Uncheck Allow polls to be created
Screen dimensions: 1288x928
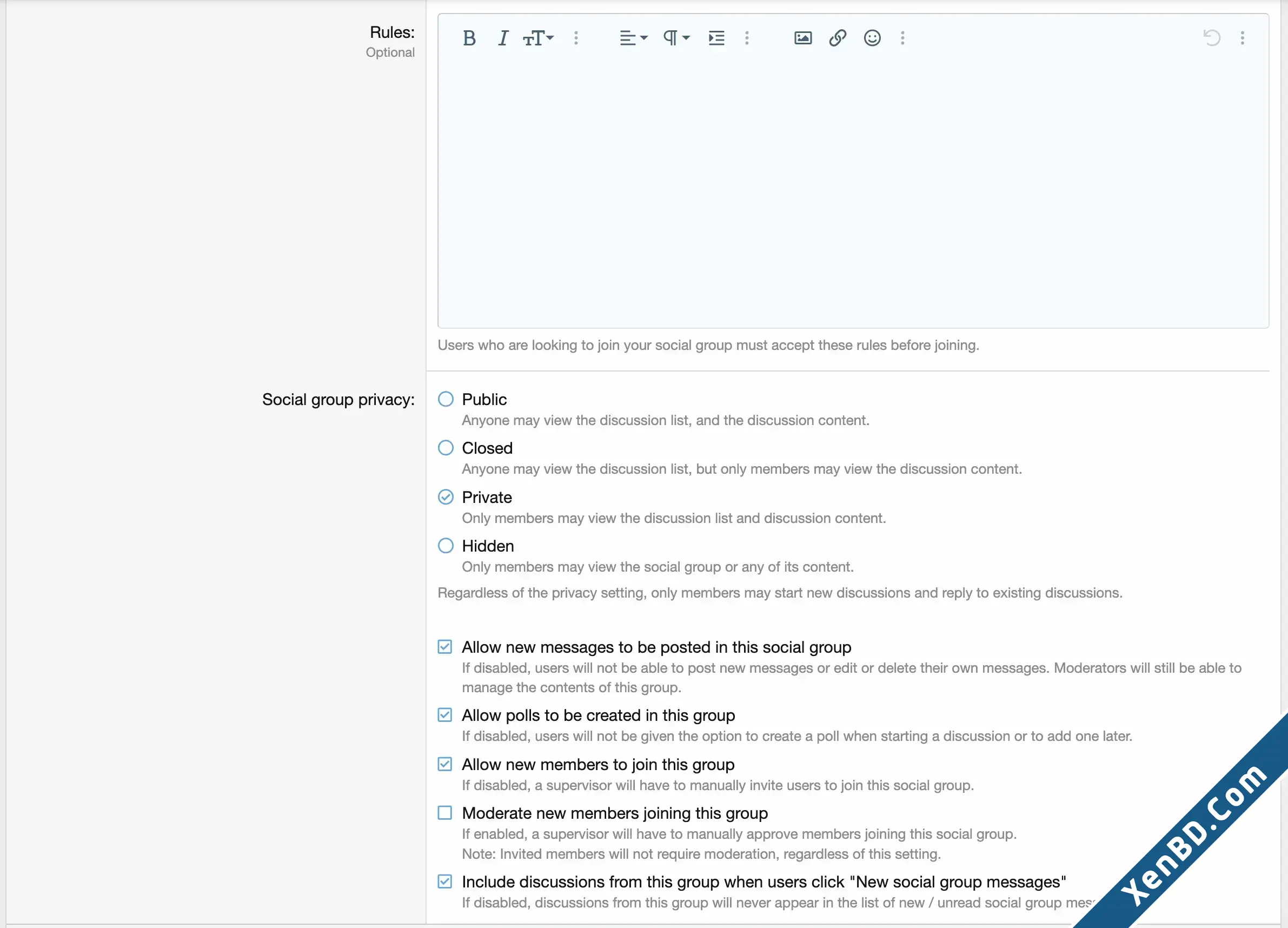point(445,715)
